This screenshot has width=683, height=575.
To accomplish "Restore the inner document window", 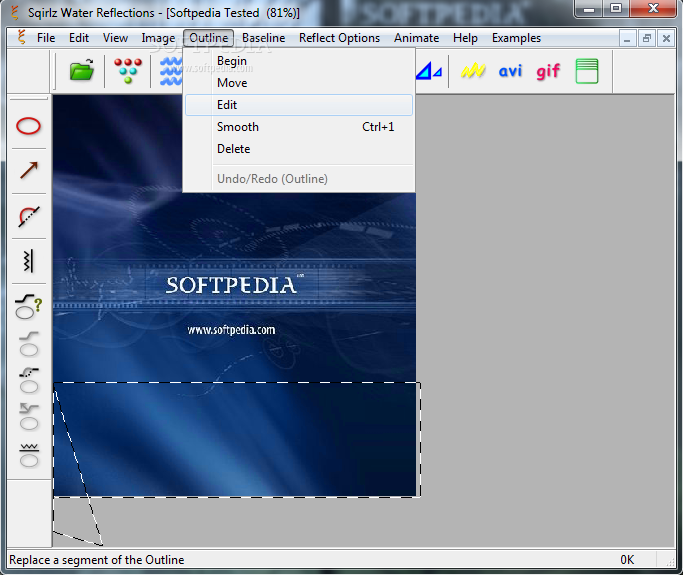I will point(646,38).
